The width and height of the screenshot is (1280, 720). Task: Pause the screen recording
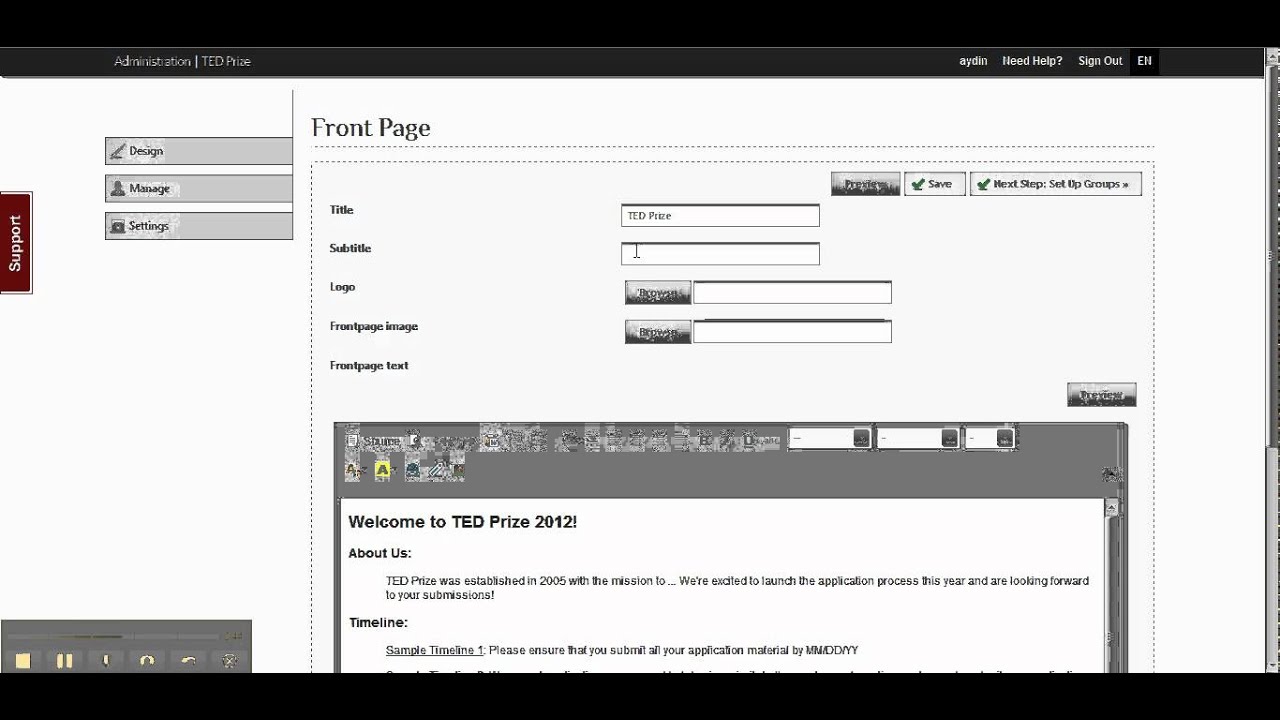pyautogui.click(x=64, y=660)
